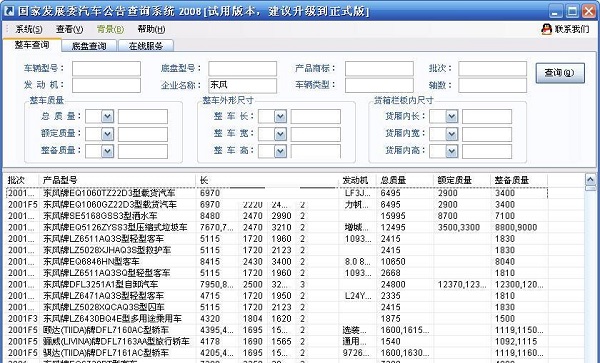Viewport: 600px width, 363px height.
Task: Click the QQ penguin contact icon
Action: click(x=546, y=29)
